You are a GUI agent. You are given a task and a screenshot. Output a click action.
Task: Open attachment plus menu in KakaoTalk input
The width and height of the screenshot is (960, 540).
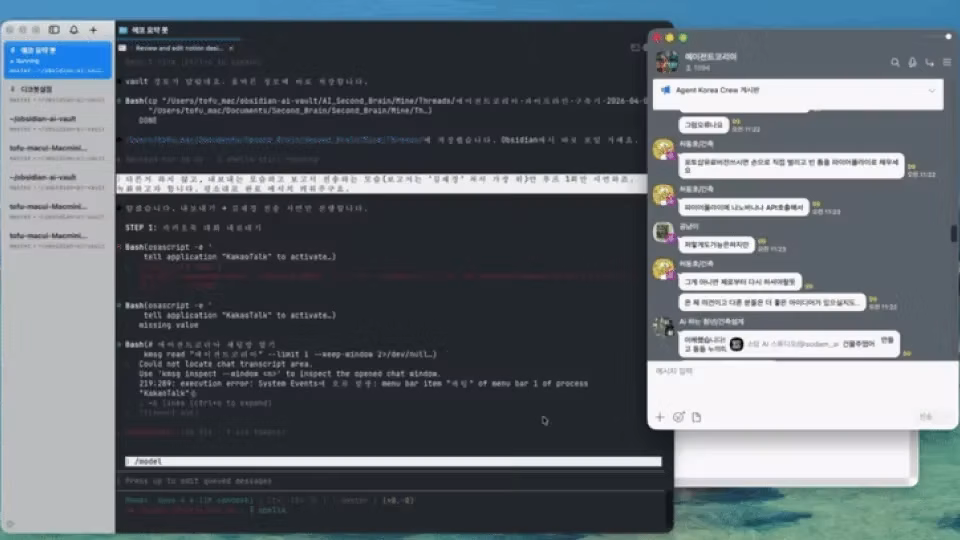pyautogui.click(x=659, y=417)
